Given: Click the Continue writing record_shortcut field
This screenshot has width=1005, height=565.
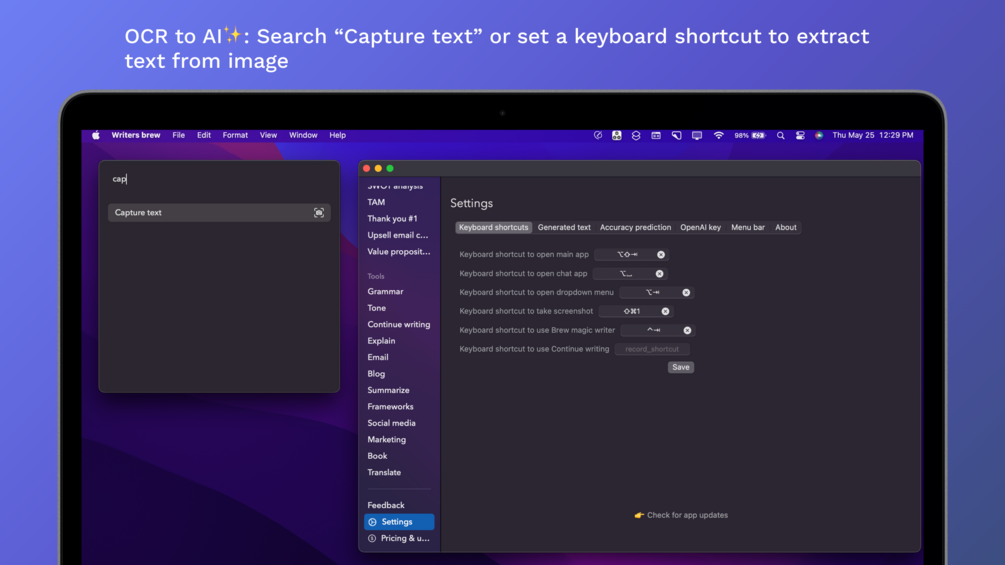Looking at the screenshot, I should pos(652,349).
